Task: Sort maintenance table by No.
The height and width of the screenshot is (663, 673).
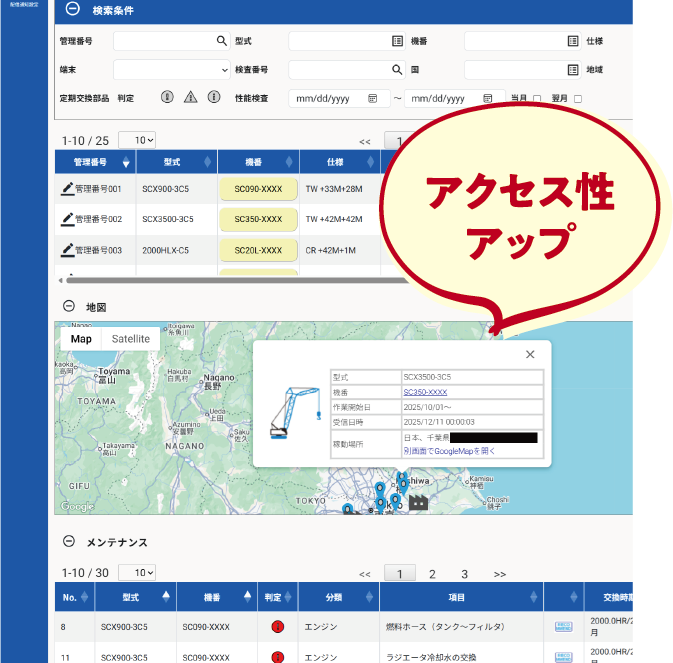Action: [x=85, y=597]
